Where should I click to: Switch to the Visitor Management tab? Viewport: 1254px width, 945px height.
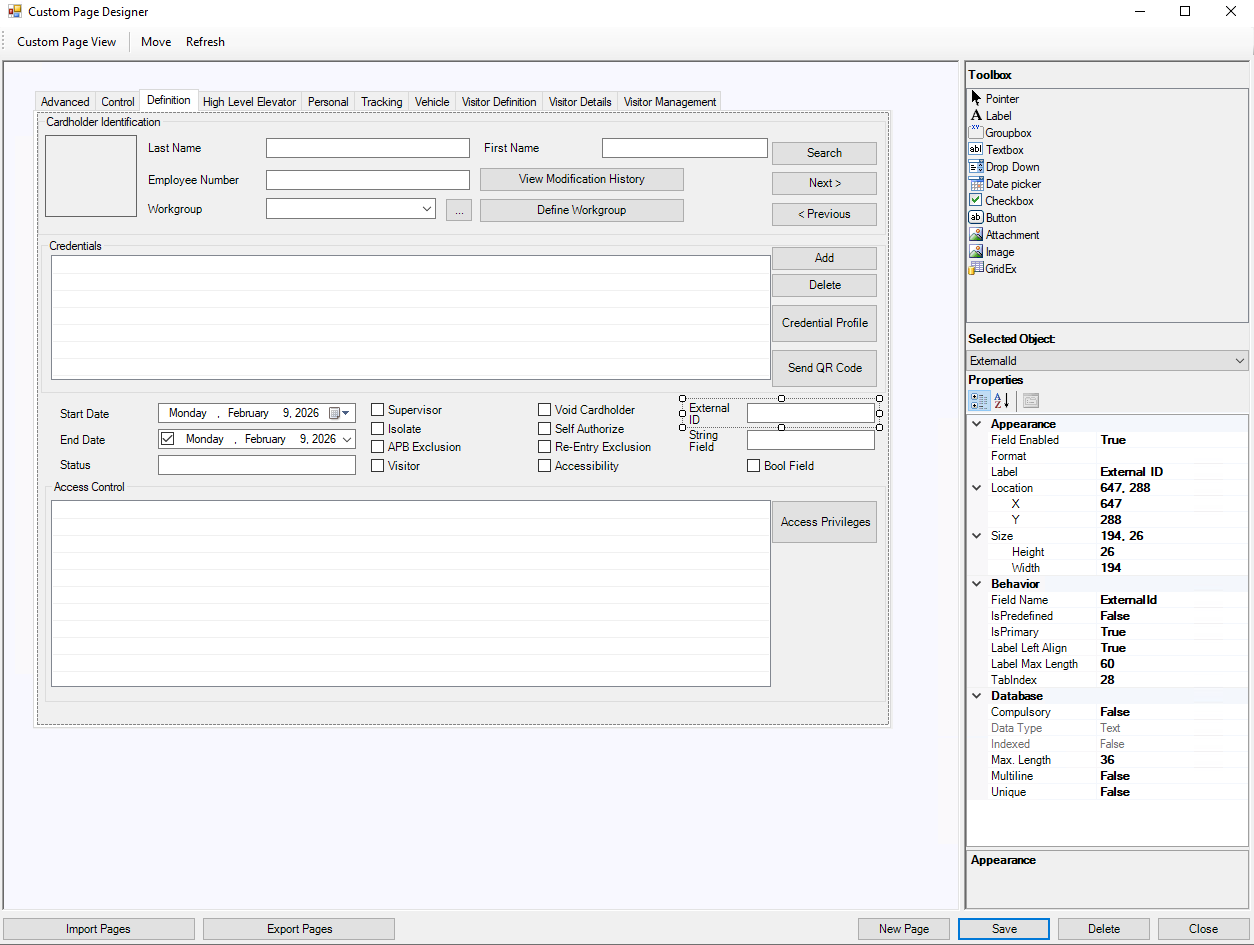(668, 101)
